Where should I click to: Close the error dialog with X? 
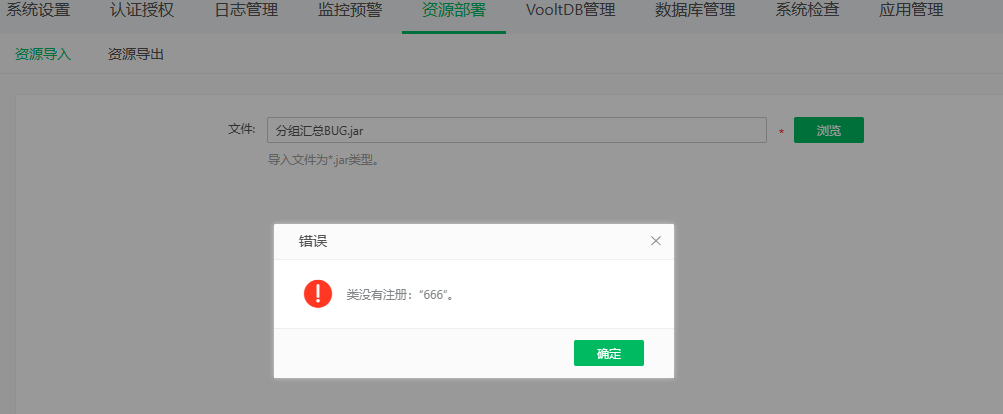[x=656, y=241]
